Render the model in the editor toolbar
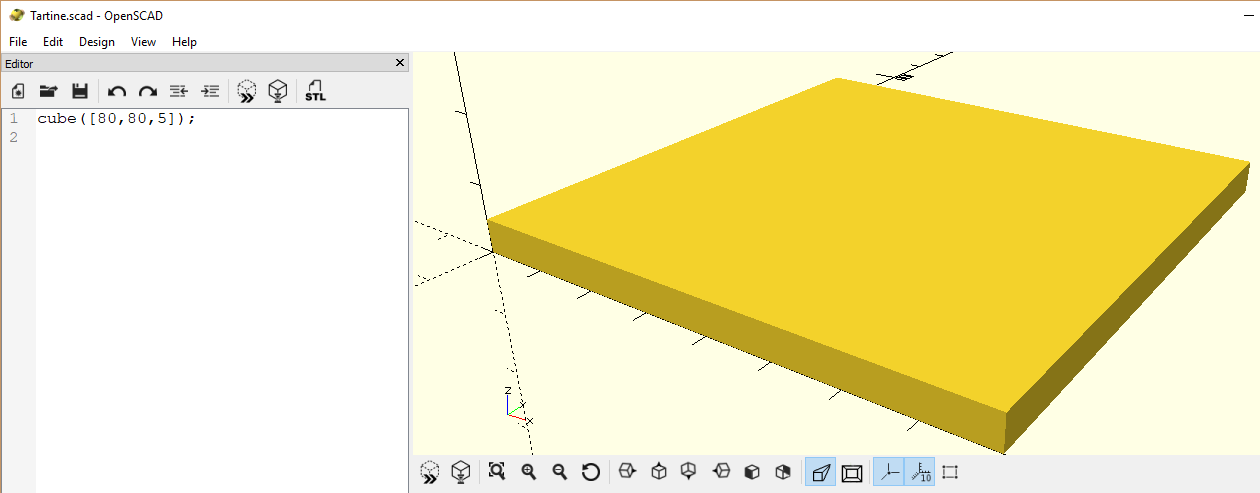This screenshot has height=493, width=1260. click(278, 92)
